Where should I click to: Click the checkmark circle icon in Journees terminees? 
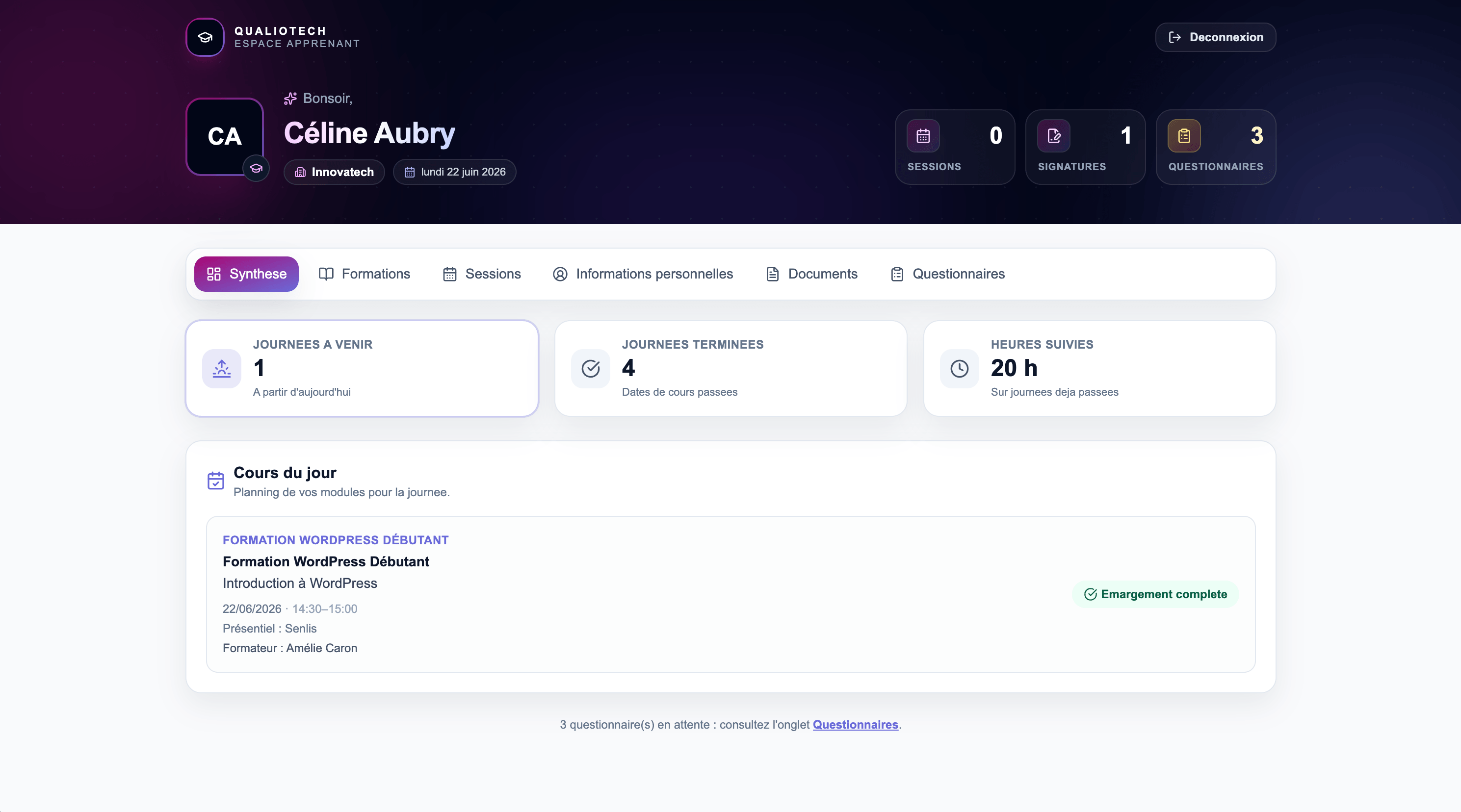pyautogui.click(x=590, y=369)
